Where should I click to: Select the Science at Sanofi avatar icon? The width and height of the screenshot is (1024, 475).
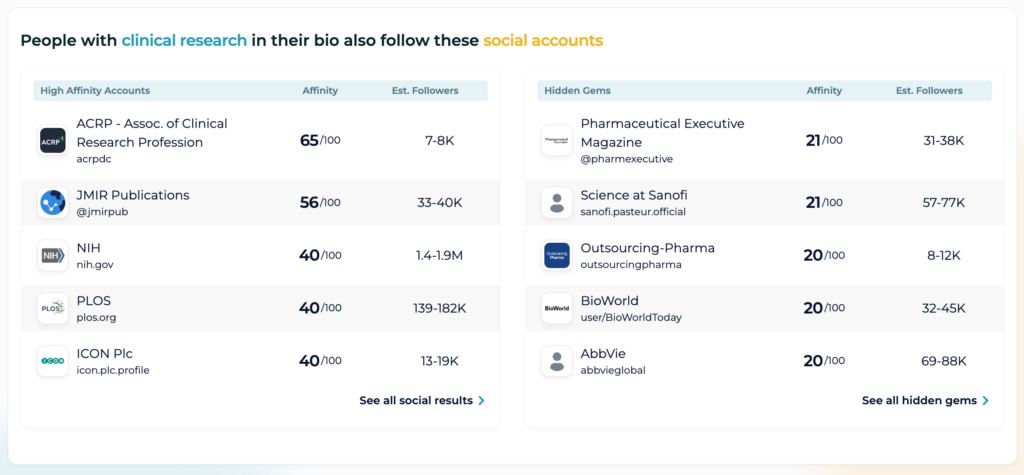(557, 203)
